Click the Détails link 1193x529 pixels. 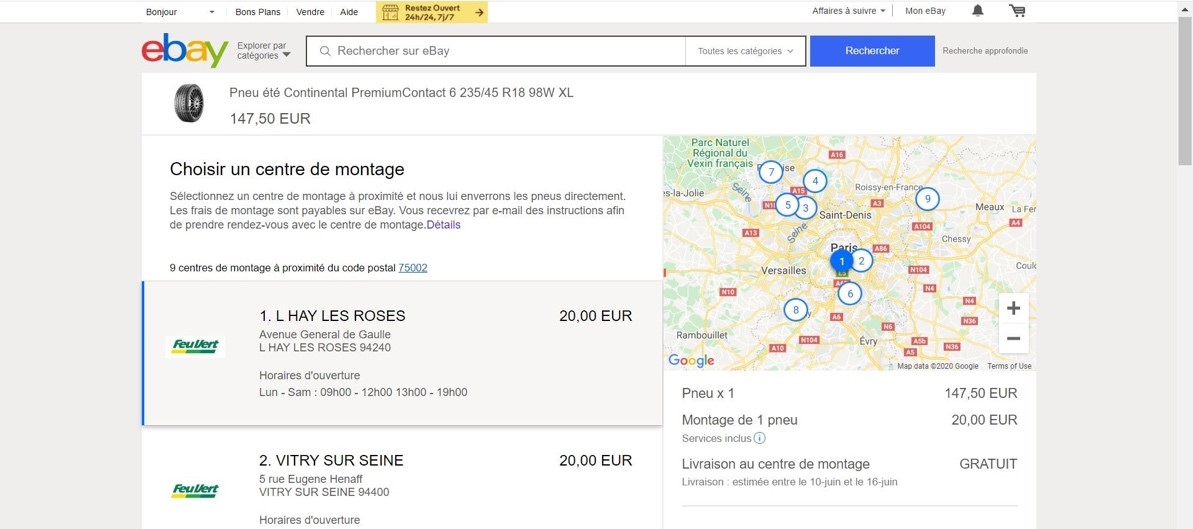point(444,225)
